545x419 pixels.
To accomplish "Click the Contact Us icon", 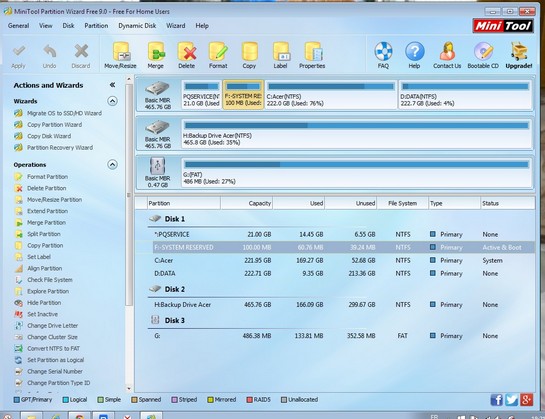I will point(447,51).
